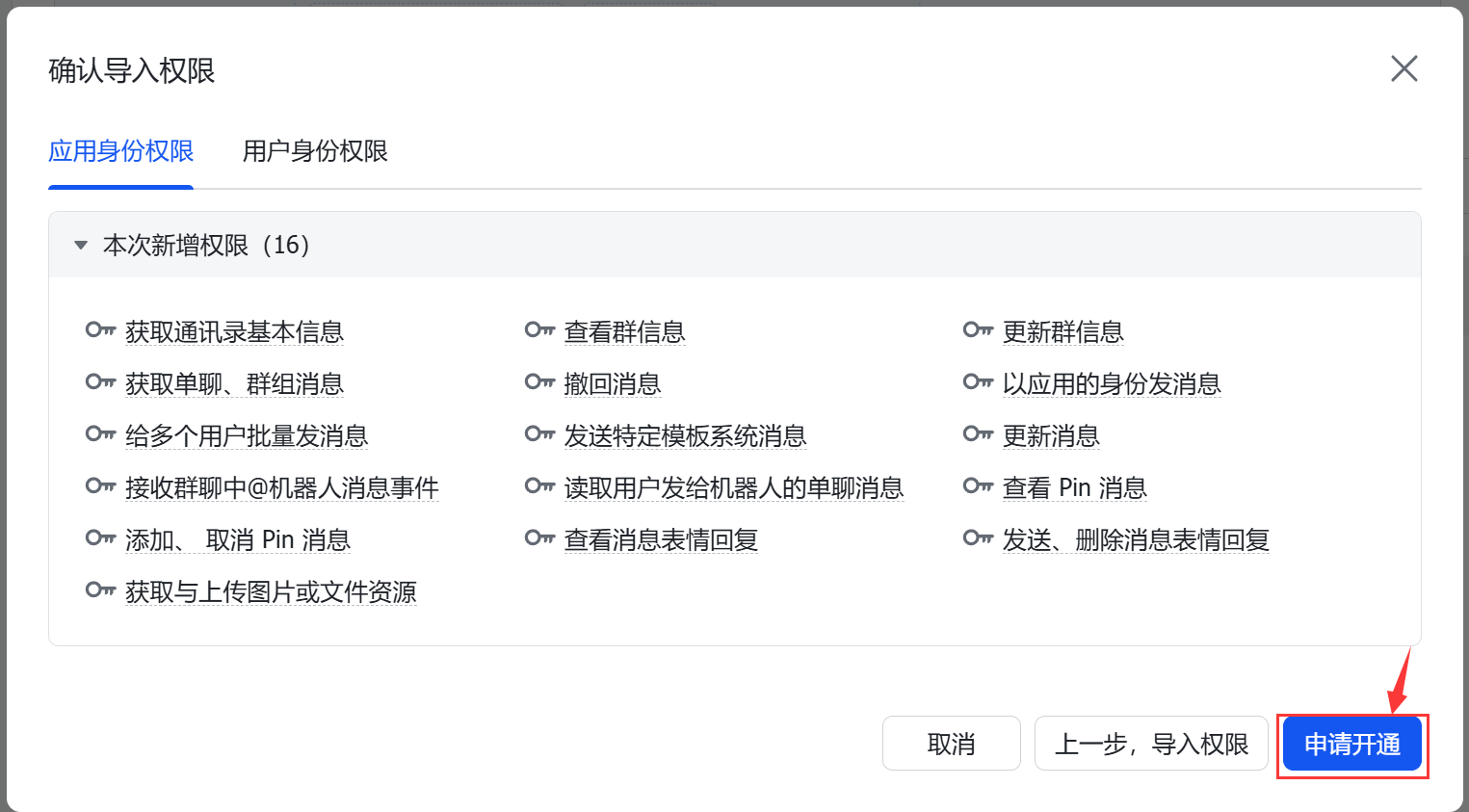The height and width of the screenshot is (812, 1469).
Task: Click 接收群聊中@机器人消息事件 permission
Action: (281, 488)
